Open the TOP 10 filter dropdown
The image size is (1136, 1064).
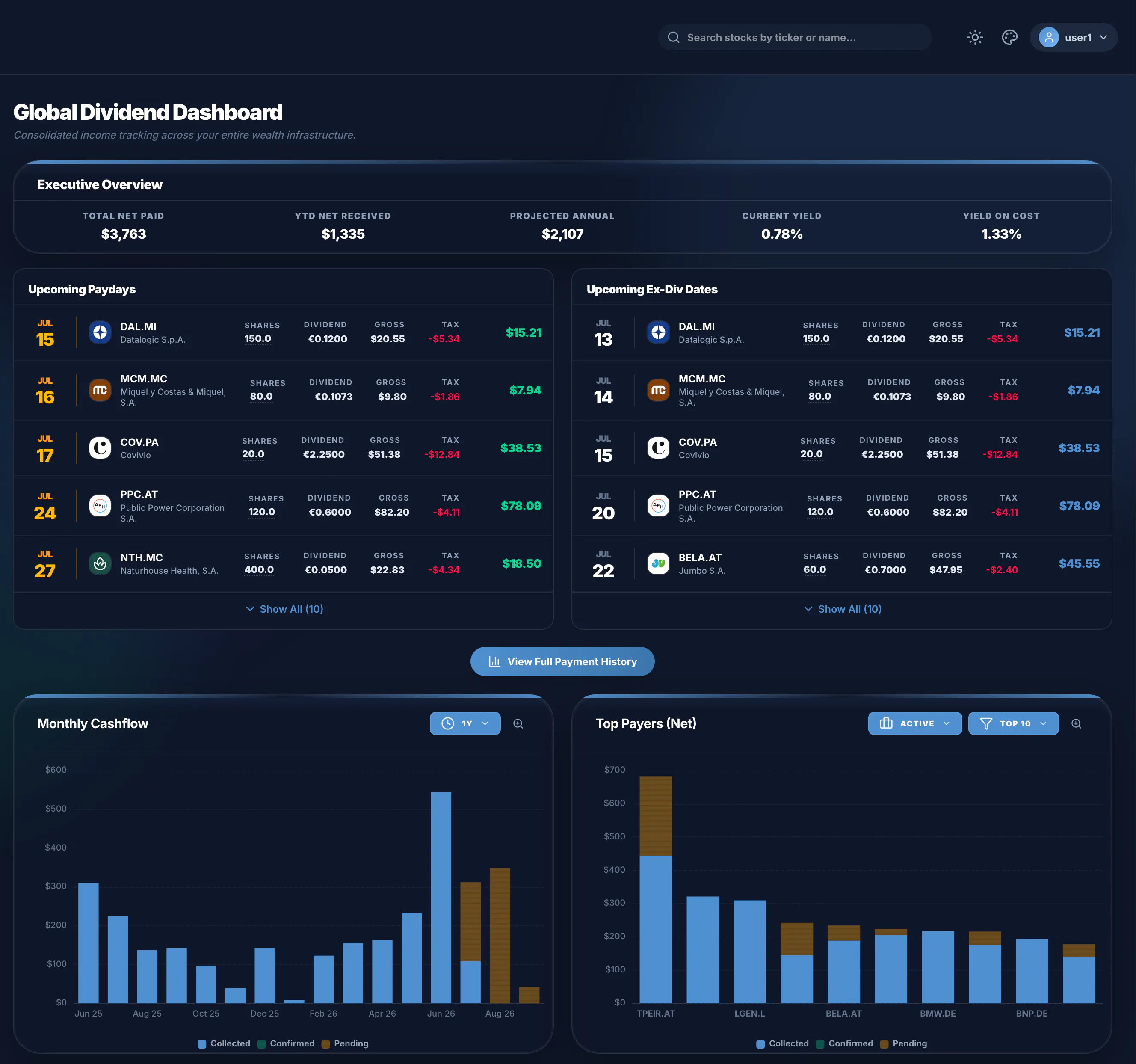[1013, 723]
